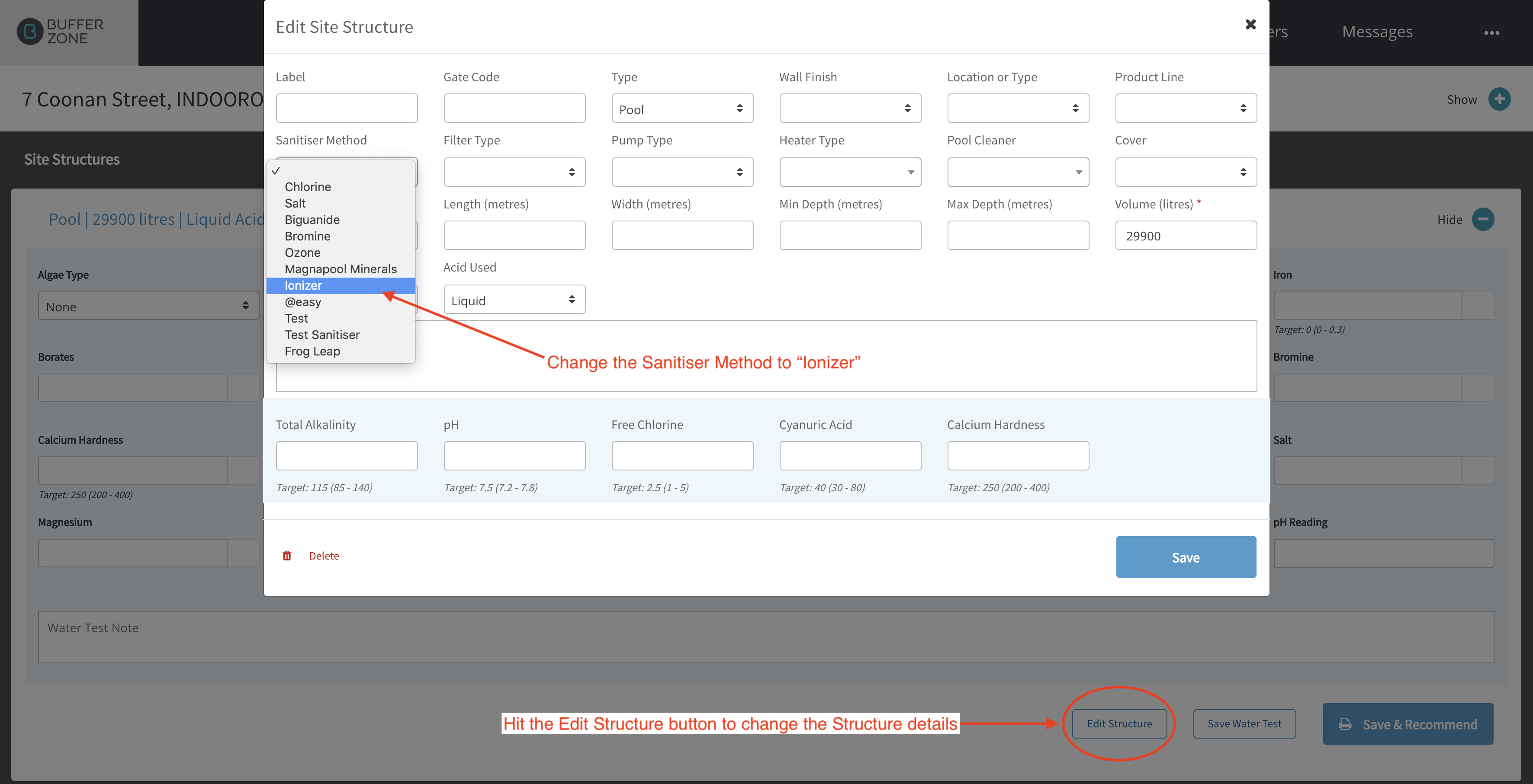Open the Wall Finish dropdown
The width and height of the screenshot is (1533, 784).
pos(850,108)
